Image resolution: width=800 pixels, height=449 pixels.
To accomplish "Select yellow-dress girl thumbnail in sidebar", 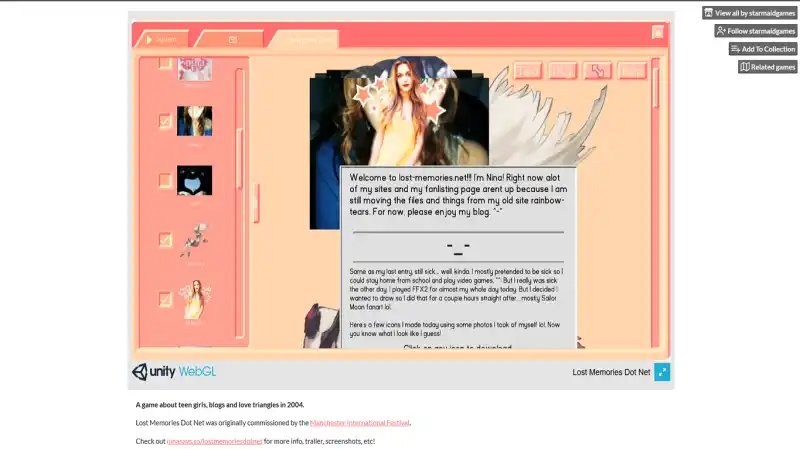I will (x=194, y=299).
